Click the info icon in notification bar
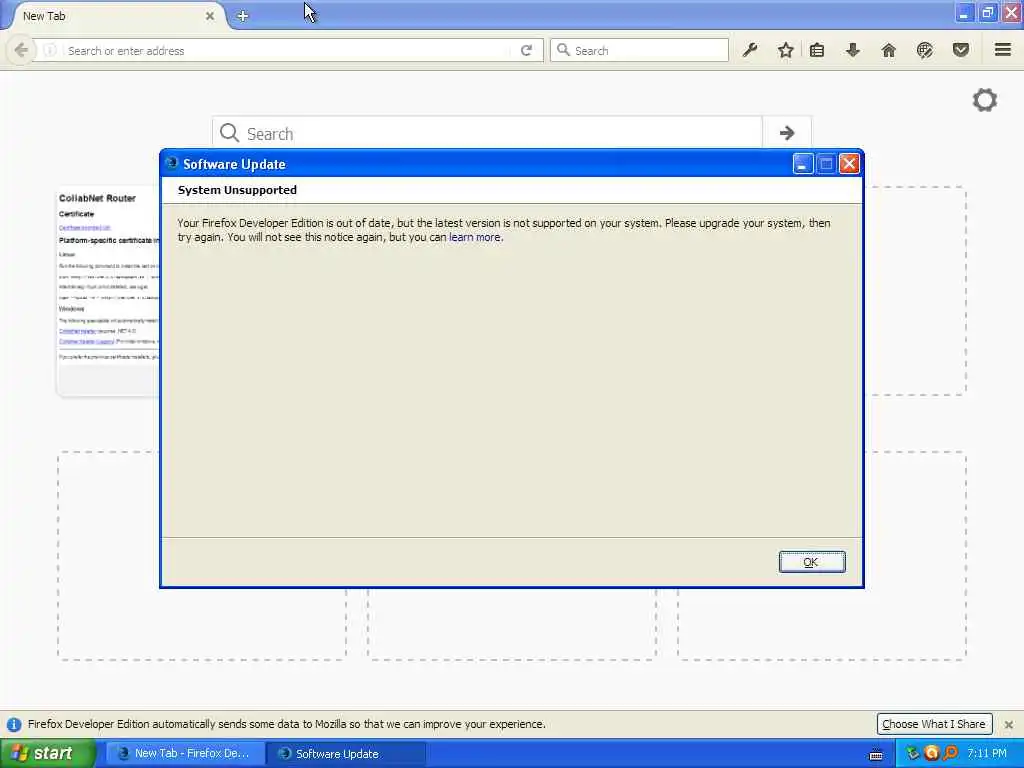Image resolution: width=1024 pixels, height=768 pixels. 14,724
